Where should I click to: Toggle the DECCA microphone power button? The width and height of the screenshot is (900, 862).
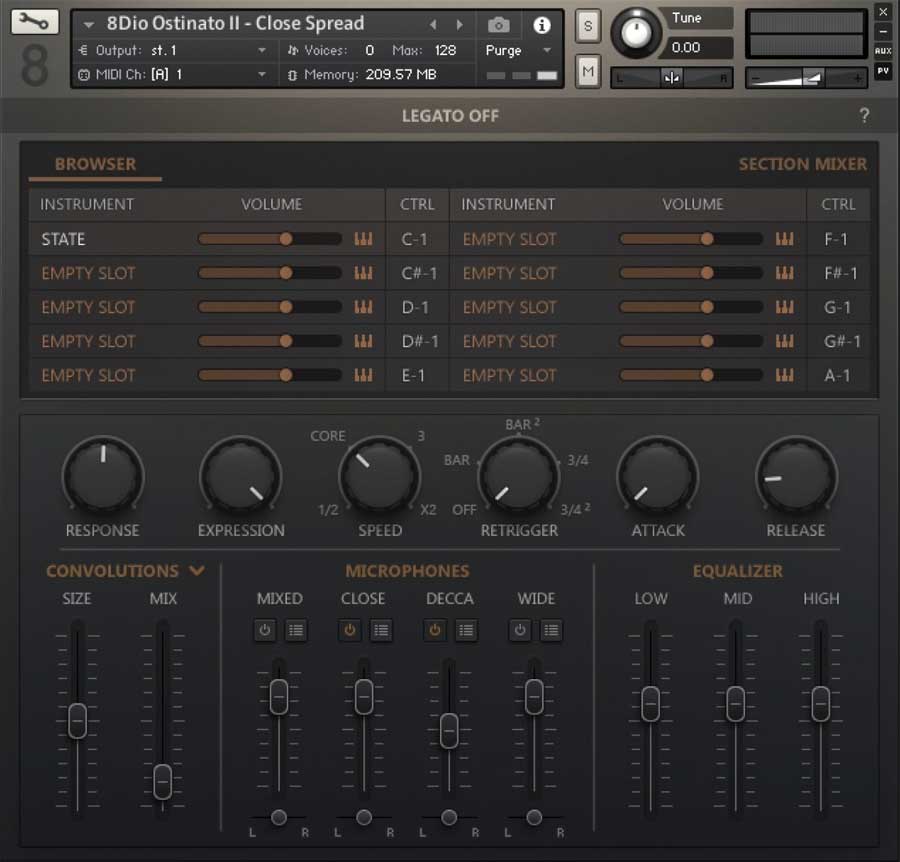point(435,631)
